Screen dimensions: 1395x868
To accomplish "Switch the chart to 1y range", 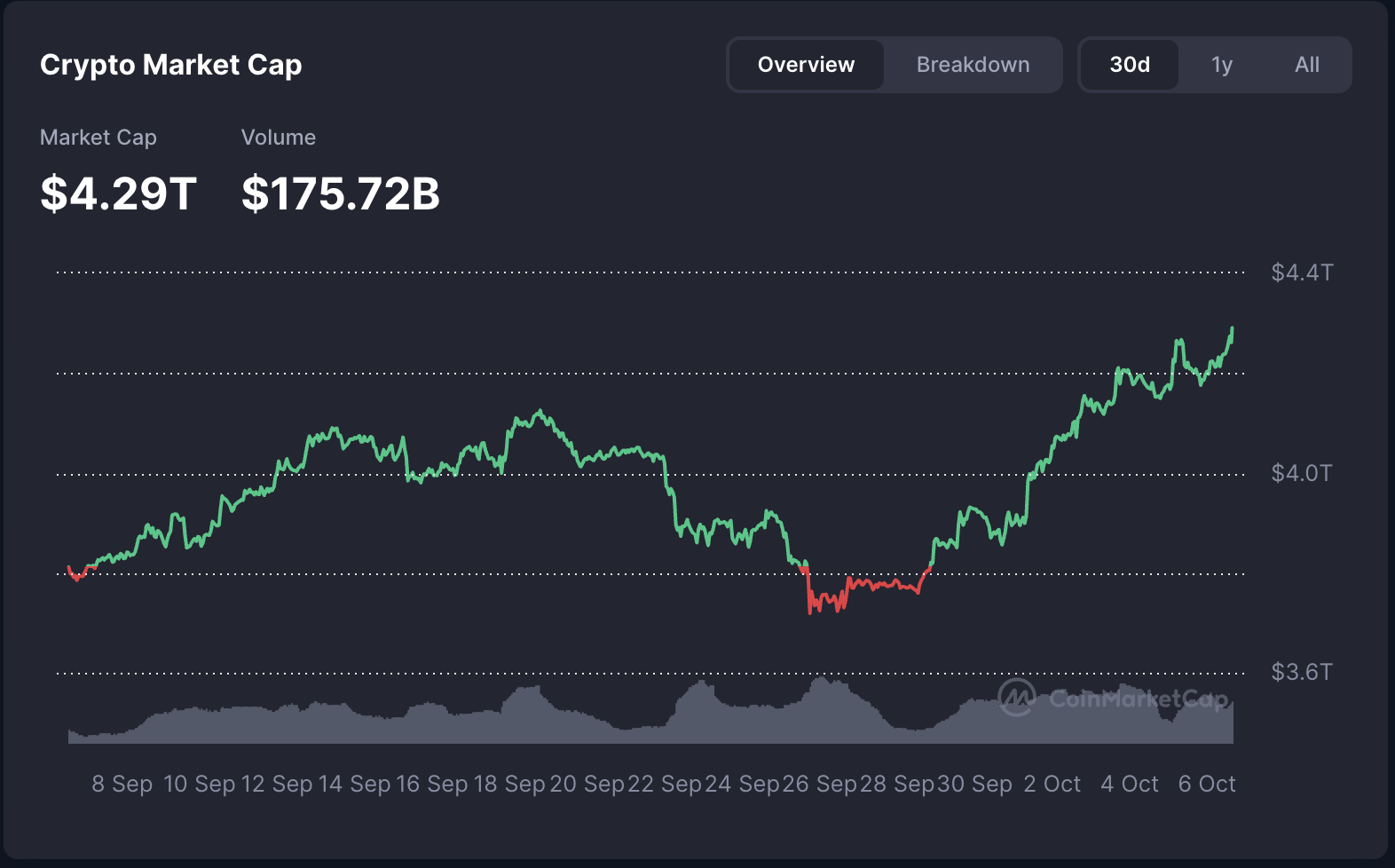I will tap(1222, 65).
